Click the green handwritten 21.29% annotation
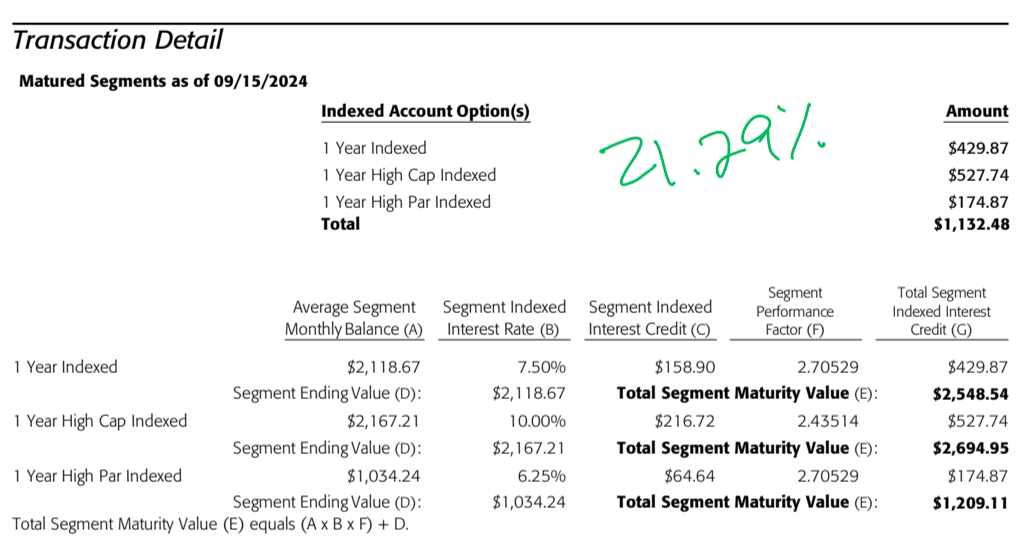This screenshot has height=547, width=1035. pos(712,148)
